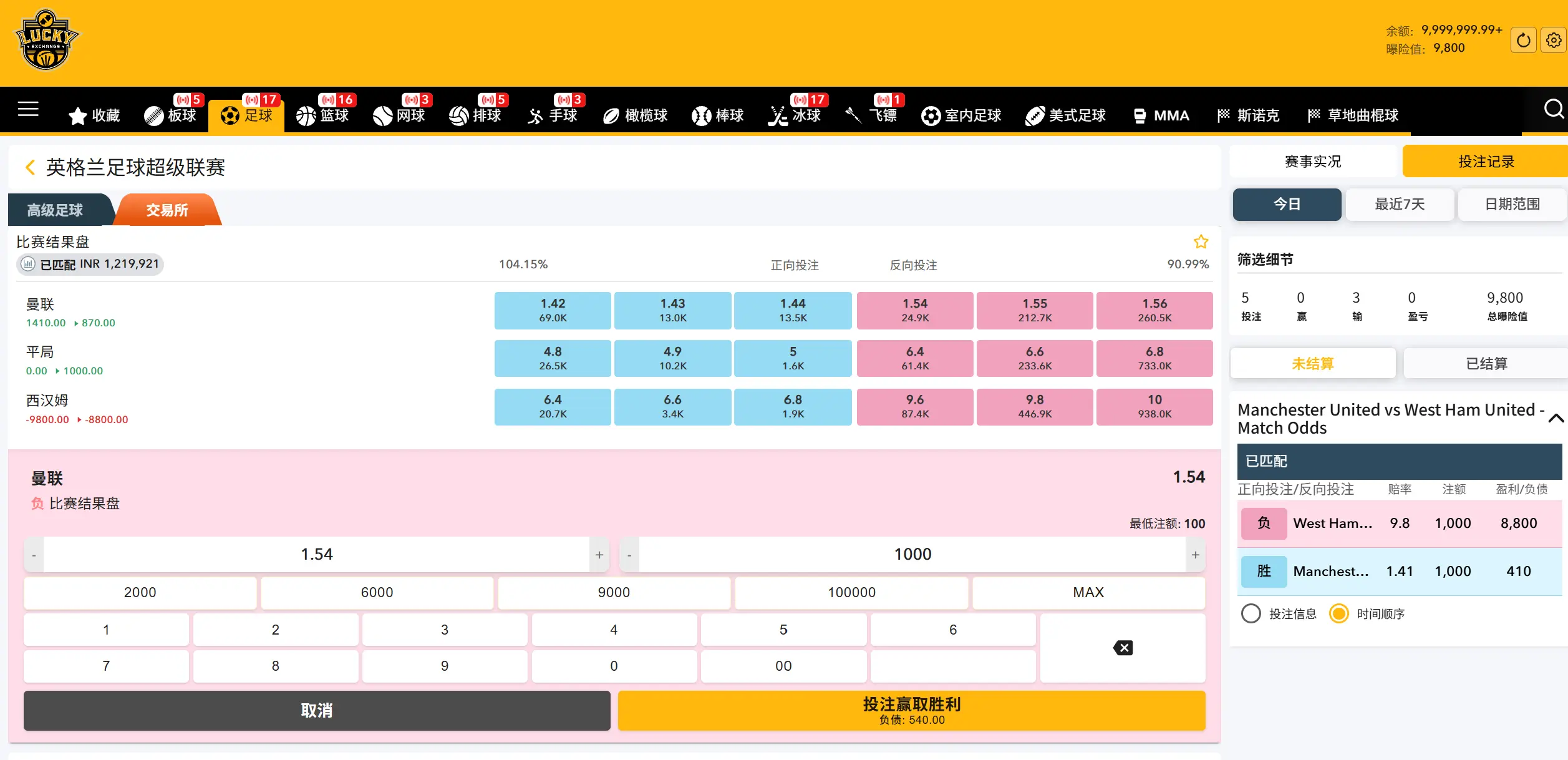
Task: Select Baseball (棒球) sport
Action: [x=718, y=115]
